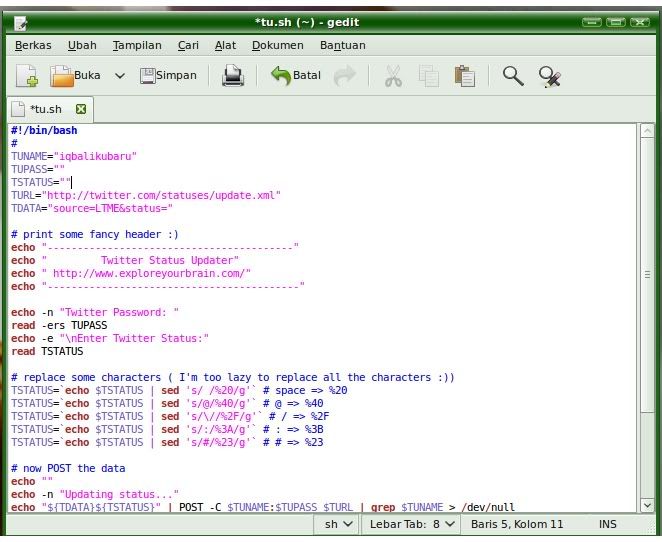Close the tu.sh tab
Image resolution: width=662 pixels, height=542 pixels.
pyautogui.click(x=81, y=109)
